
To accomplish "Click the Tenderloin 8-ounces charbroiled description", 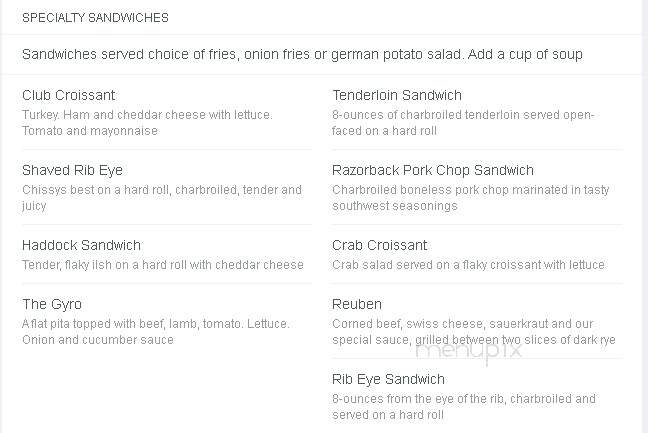I will (463, 123).
